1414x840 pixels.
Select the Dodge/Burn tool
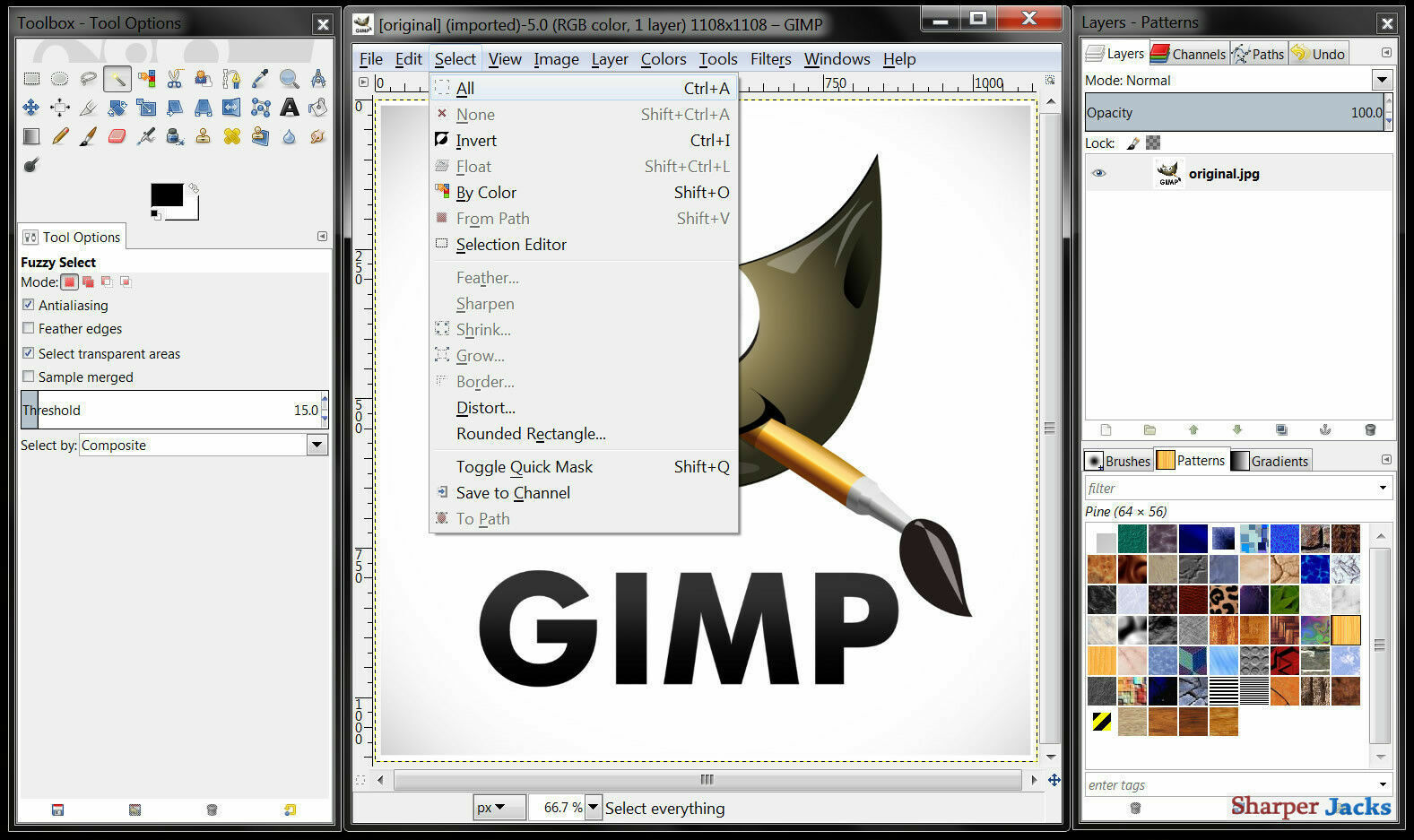pyautogui.click(x=31, y=164)
